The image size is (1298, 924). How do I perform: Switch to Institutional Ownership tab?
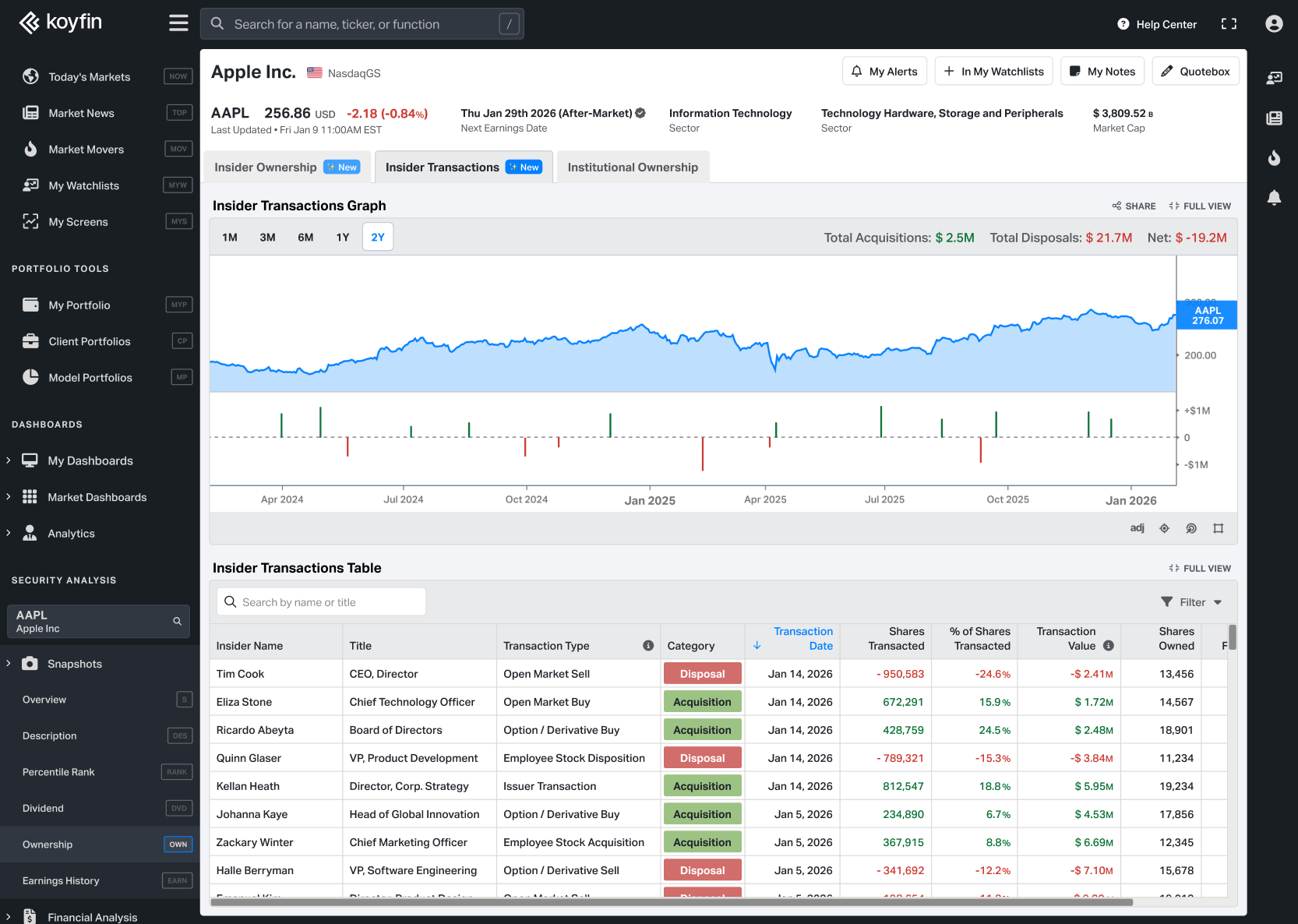(x=632, y=168)
